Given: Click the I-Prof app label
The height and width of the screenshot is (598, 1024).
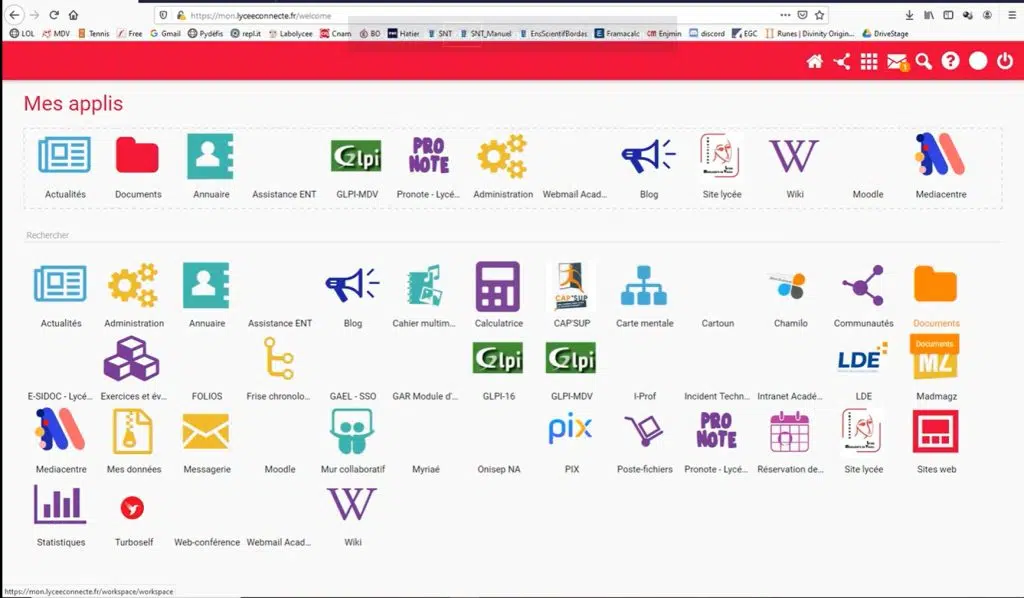Looking at the screenshot, I should 645,396.
